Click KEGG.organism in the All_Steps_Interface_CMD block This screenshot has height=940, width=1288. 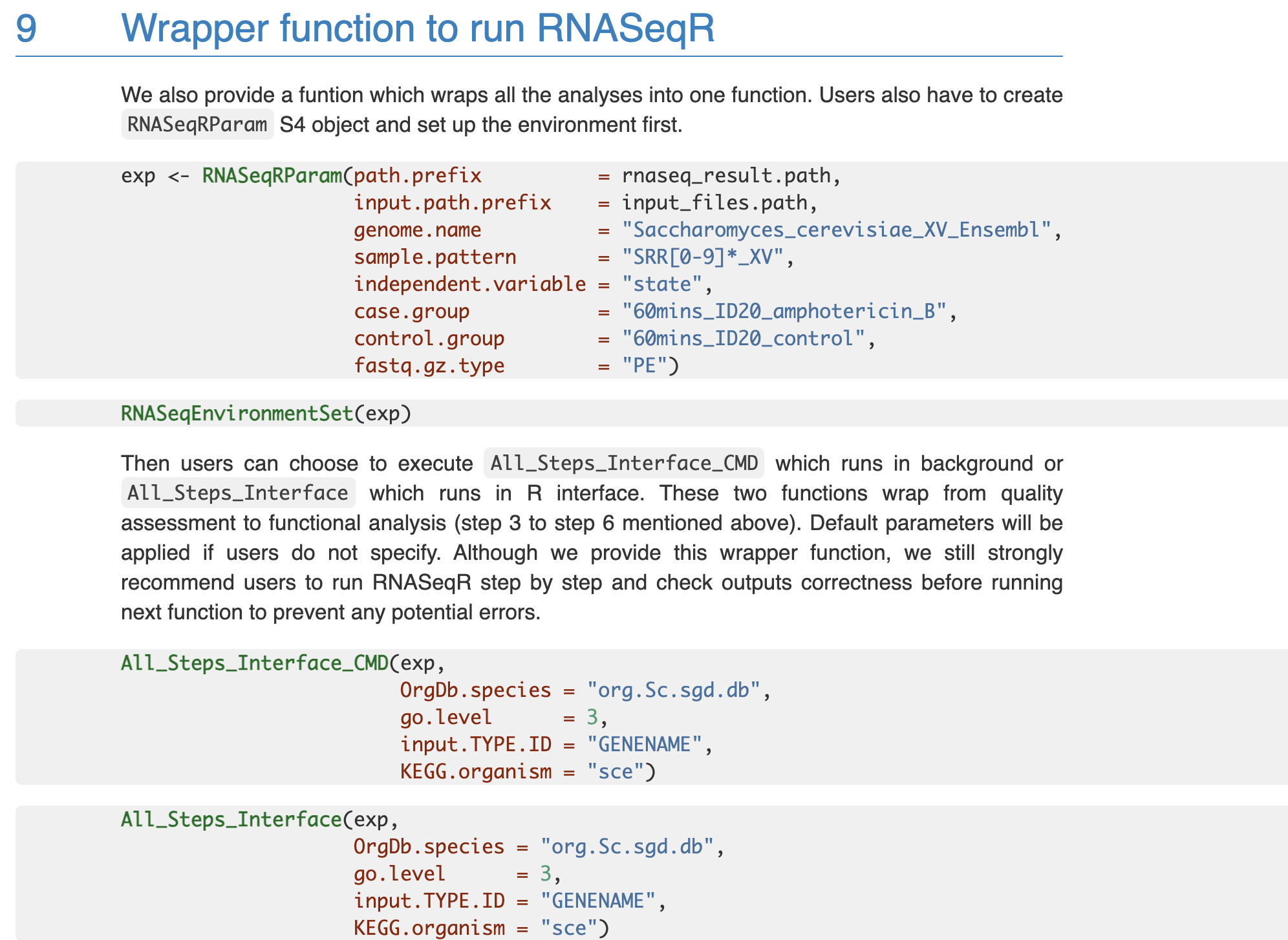pyautogui.click(x=476, y=772)
